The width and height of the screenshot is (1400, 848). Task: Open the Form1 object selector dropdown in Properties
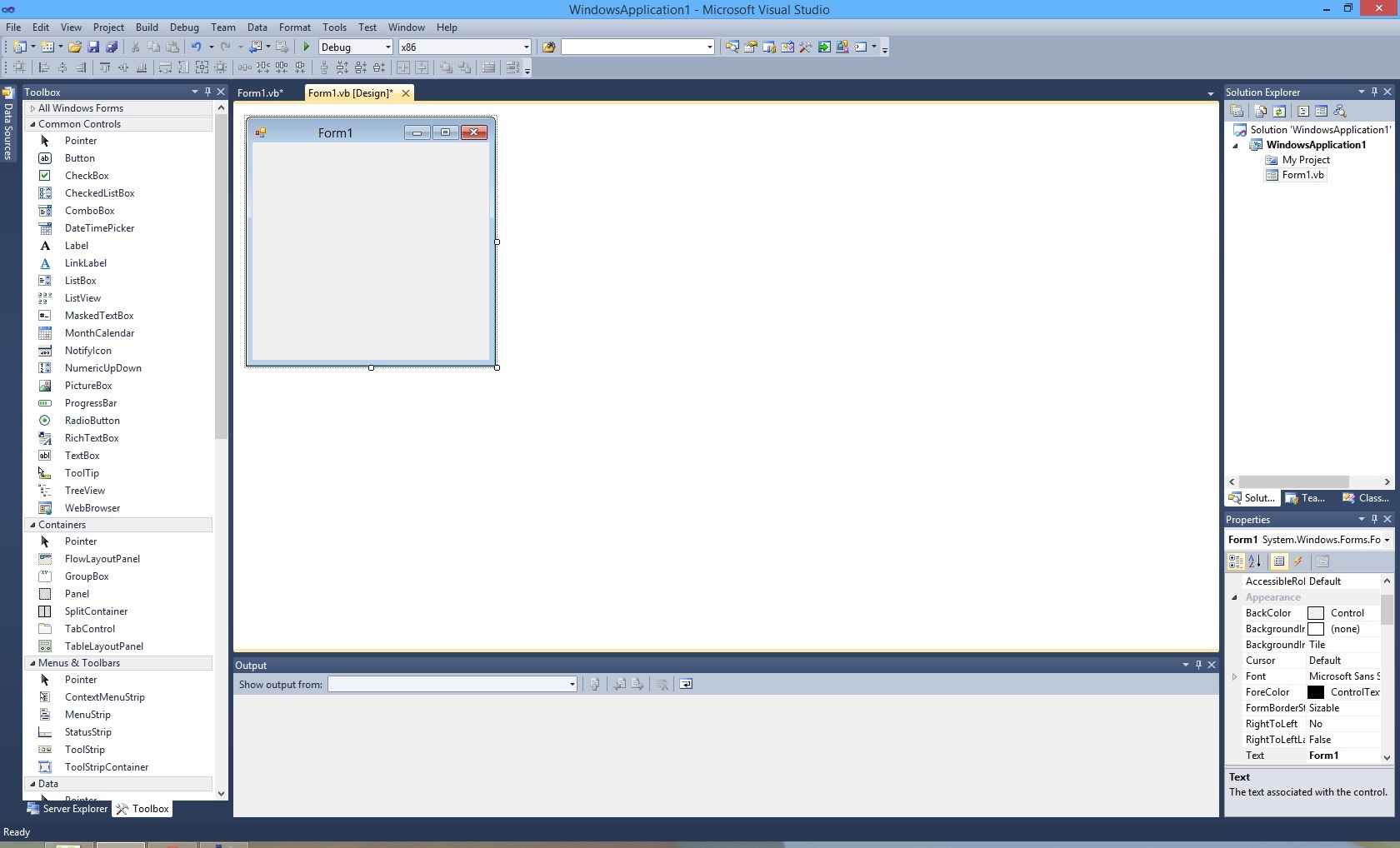tap(1387, 540)
